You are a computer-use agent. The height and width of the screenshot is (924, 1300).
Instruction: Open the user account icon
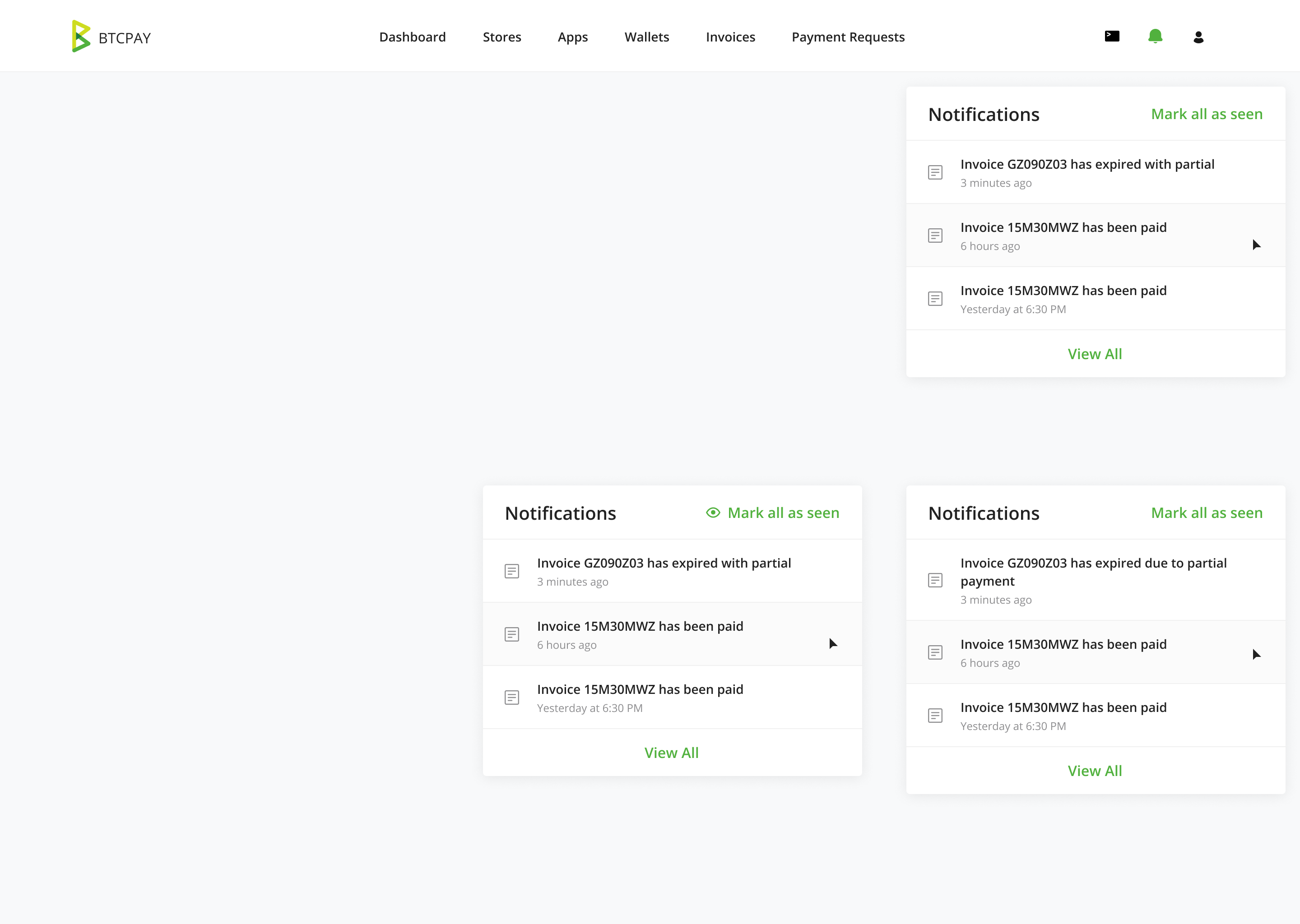1198,37
